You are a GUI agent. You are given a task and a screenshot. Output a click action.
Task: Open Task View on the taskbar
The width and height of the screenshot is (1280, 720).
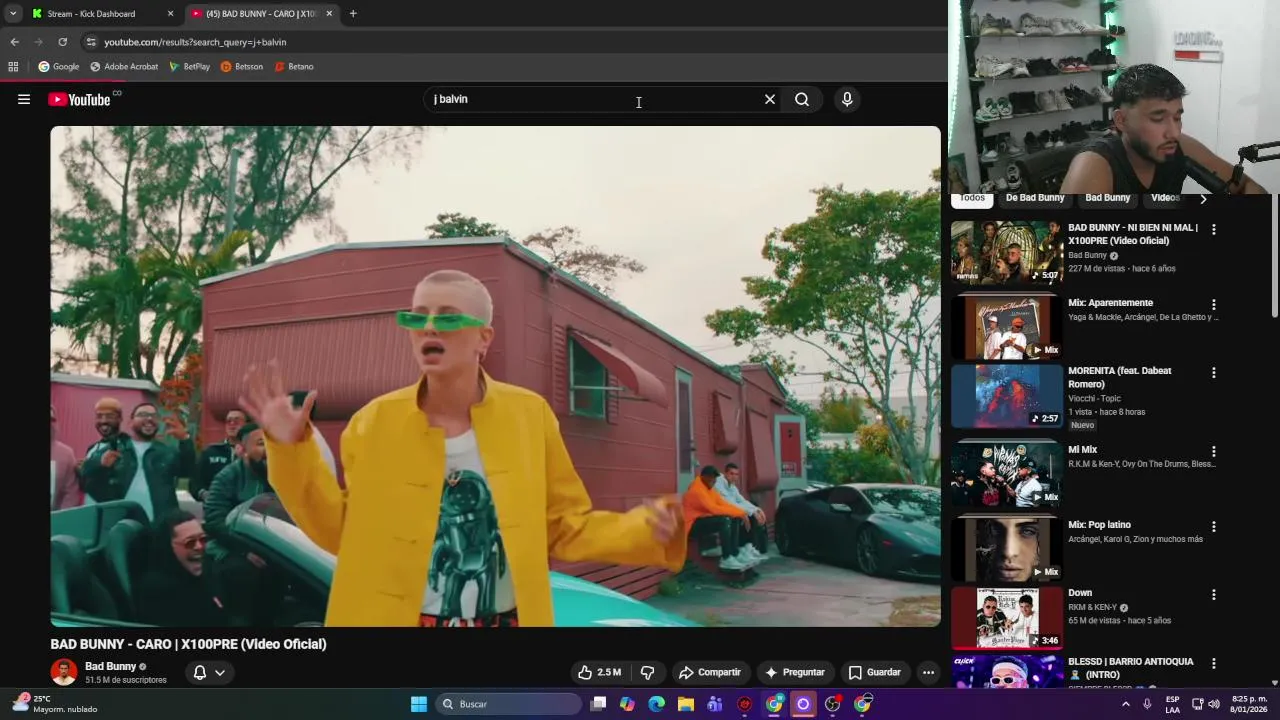point(598,704)
